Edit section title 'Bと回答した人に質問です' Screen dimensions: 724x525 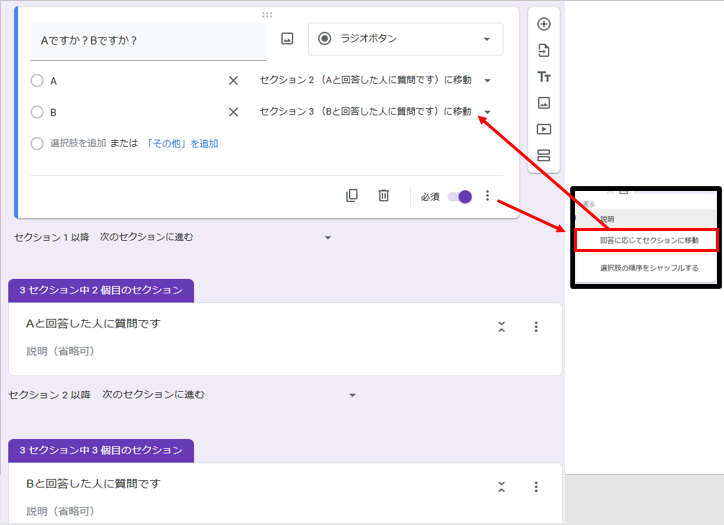(93, 484)
